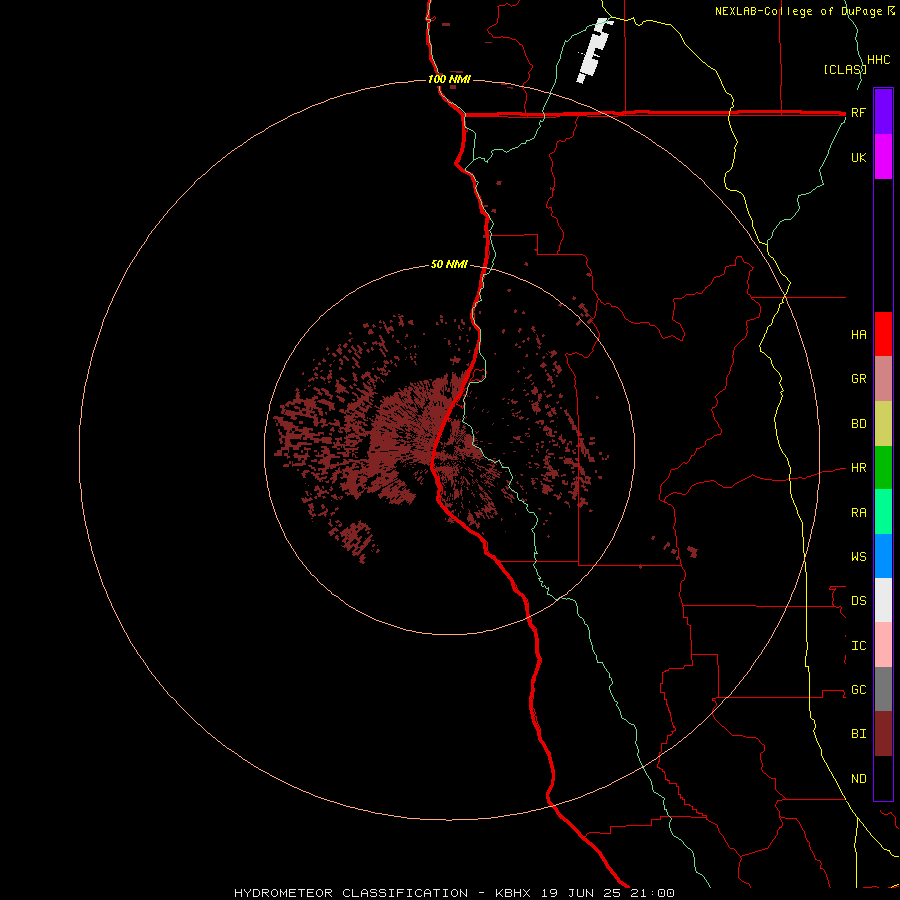Click the HR green legend swatch
The image size is (900, 900).
(883, 468)
